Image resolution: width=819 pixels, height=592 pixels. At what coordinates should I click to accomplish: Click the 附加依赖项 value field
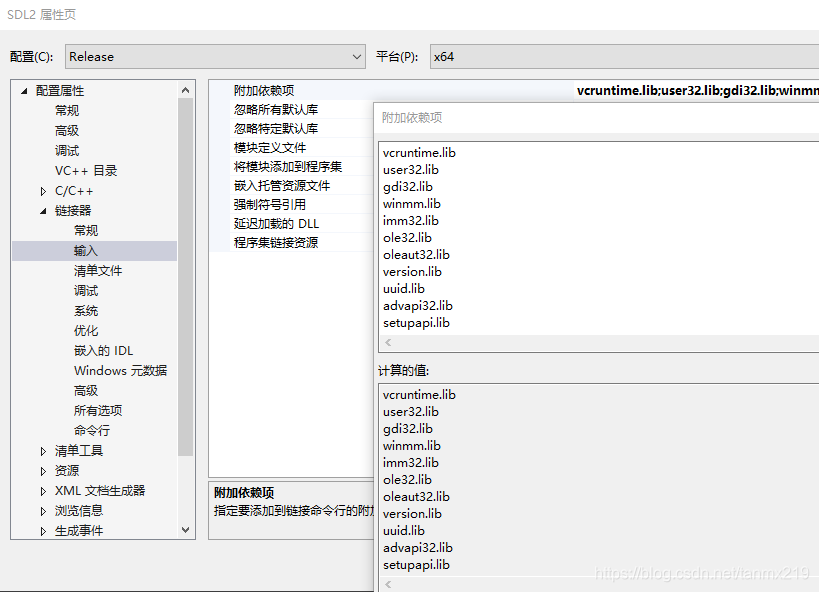pyautogui.click(x=696, y=90)
